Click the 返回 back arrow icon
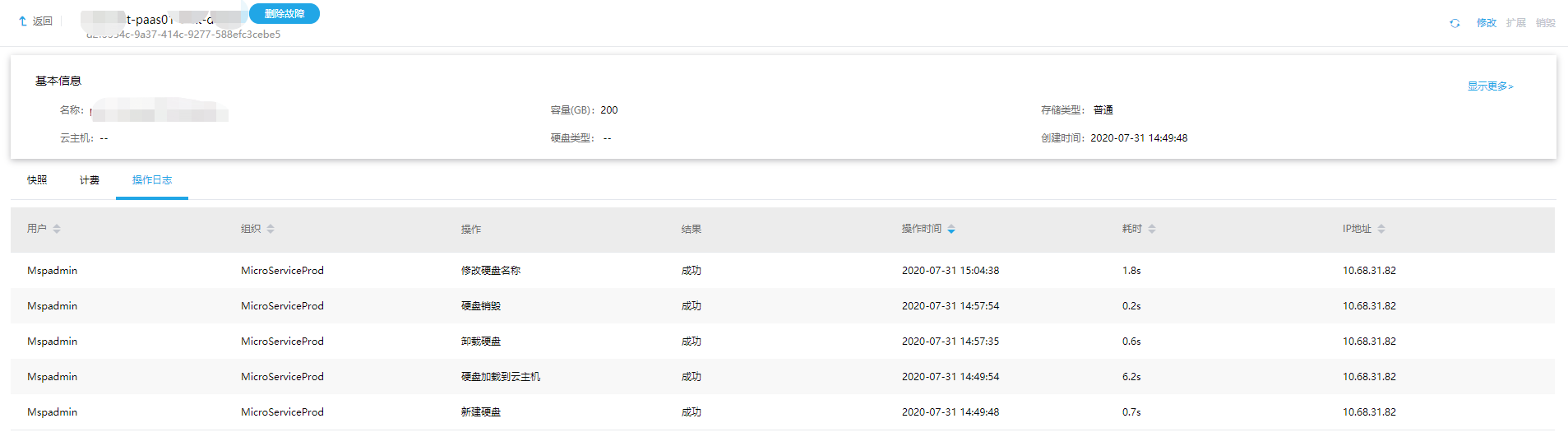This screenshot has height=437, width=1568. click(22, 21)
